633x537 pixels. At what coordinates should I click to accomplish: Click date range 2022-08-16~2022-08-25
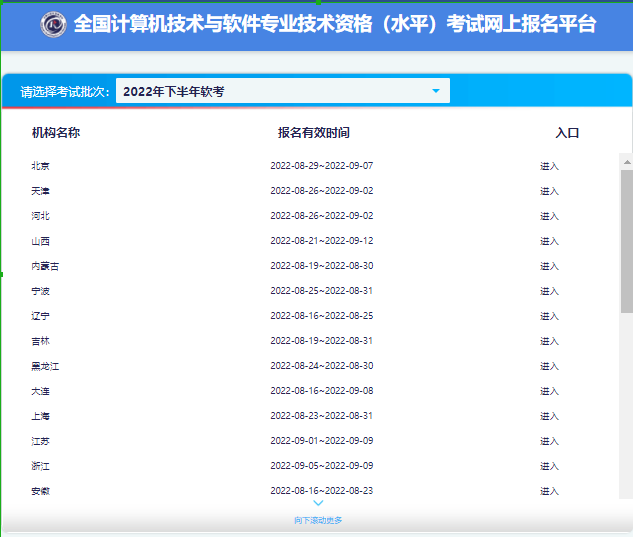click(x=322, y=316)
